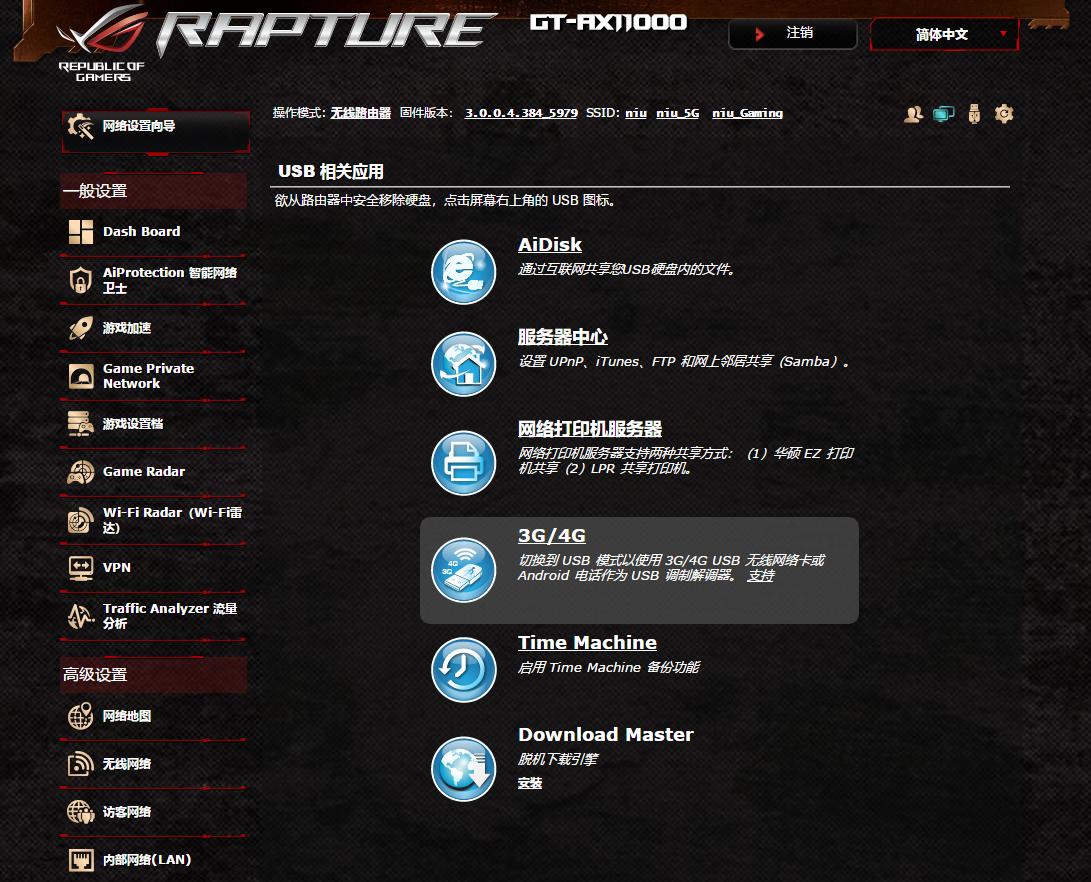Open the 网络打印机服务器 title link
Screen dimensions: 1091x882
pos(590,428)
